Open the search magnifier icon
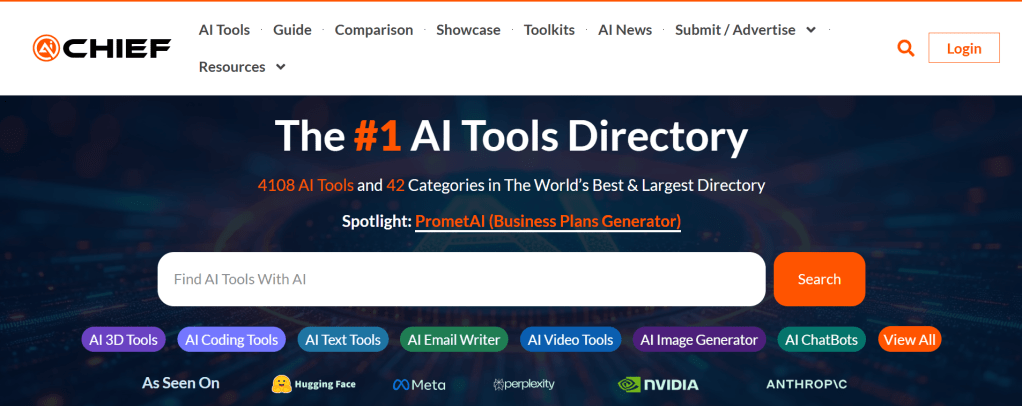The height and width of the screenshot is (406, 1022). point(905,48)
